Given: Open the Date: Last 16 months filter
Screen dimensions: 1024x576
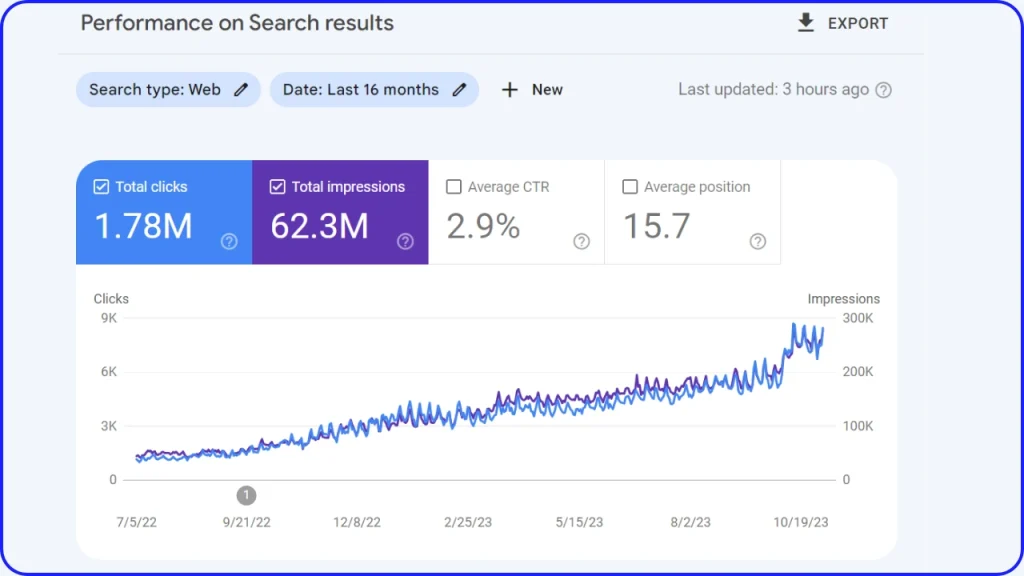Looking at the screenshot, I should tap(360, 90).
